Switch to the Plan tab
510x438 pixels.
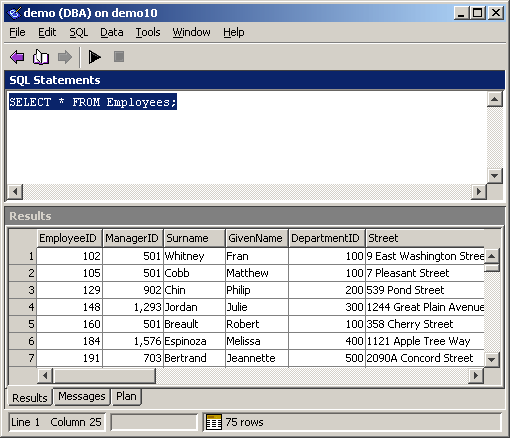[126, 396]
